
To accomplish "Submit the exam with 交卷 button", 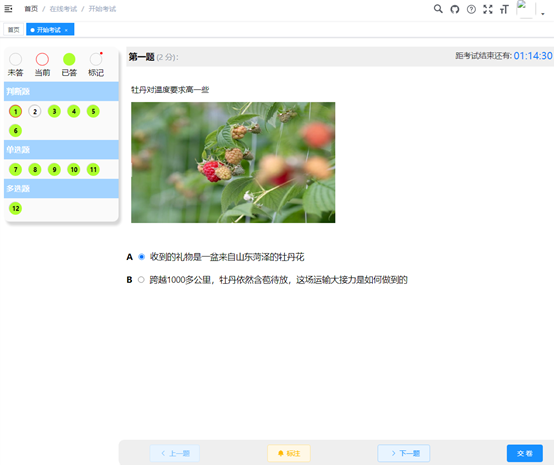I will (525, 453).
